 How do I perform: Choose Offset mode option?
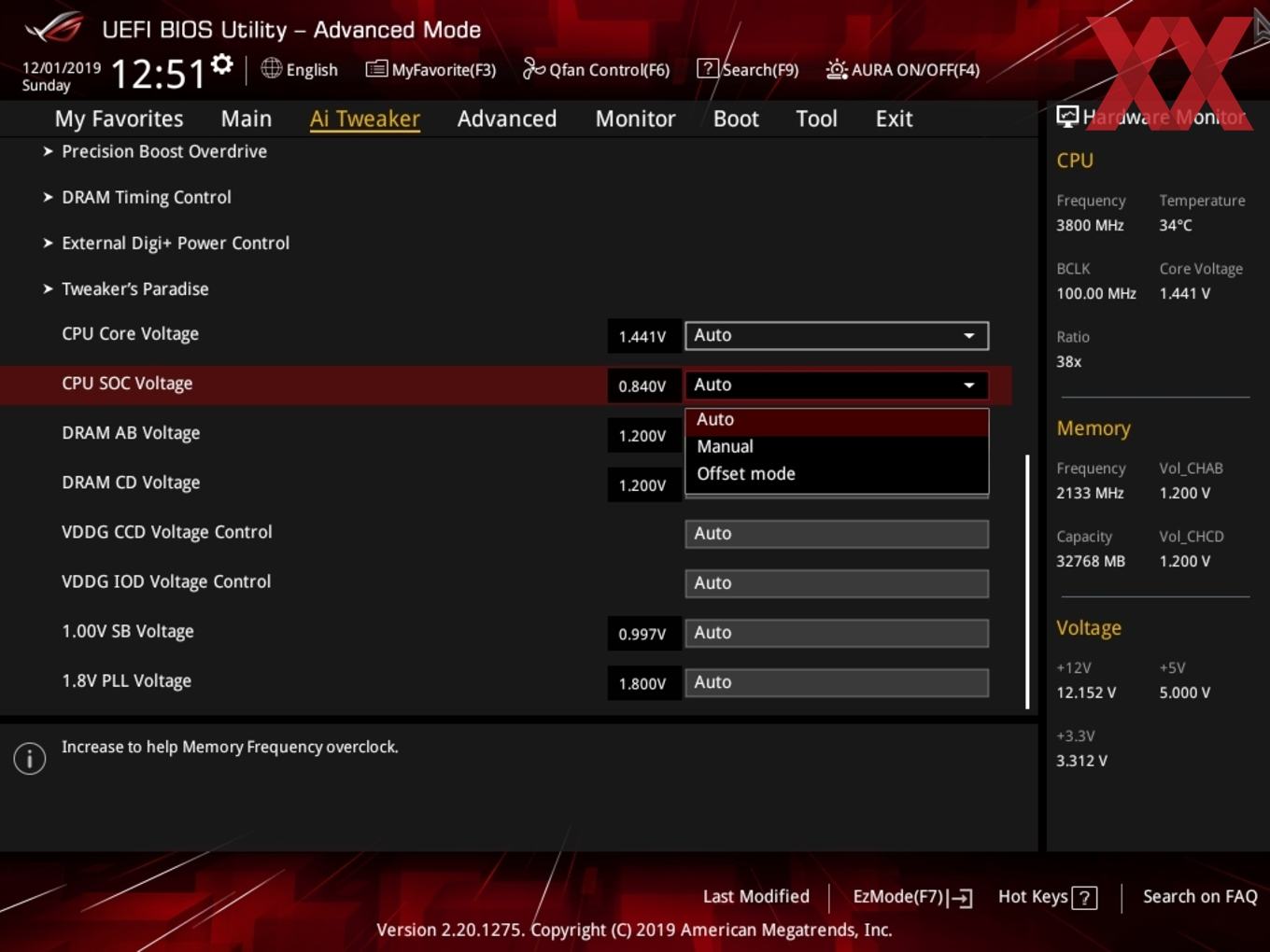[x=837, y=474]
